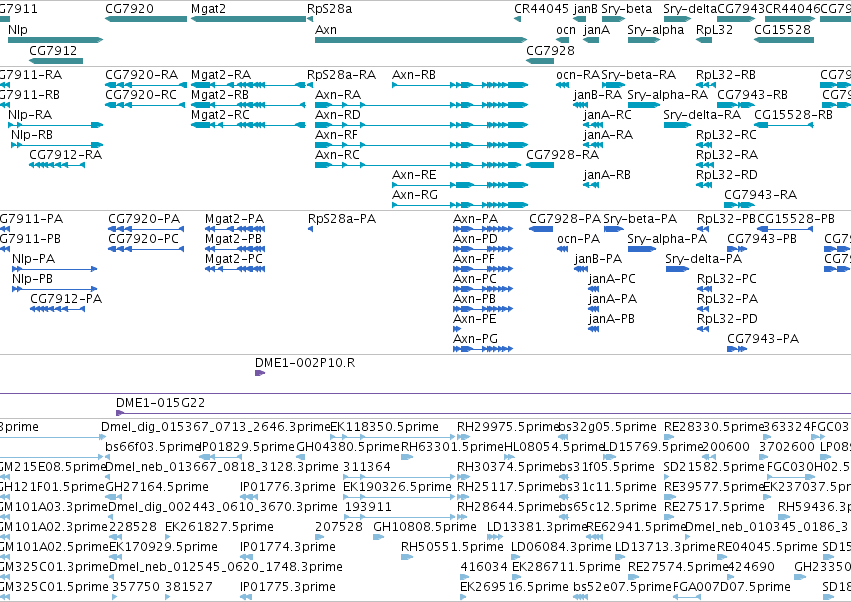This screenshot has height=602, width=851.
Task: Click protein Mgat2-PA
Action: [x=234, y=219]
